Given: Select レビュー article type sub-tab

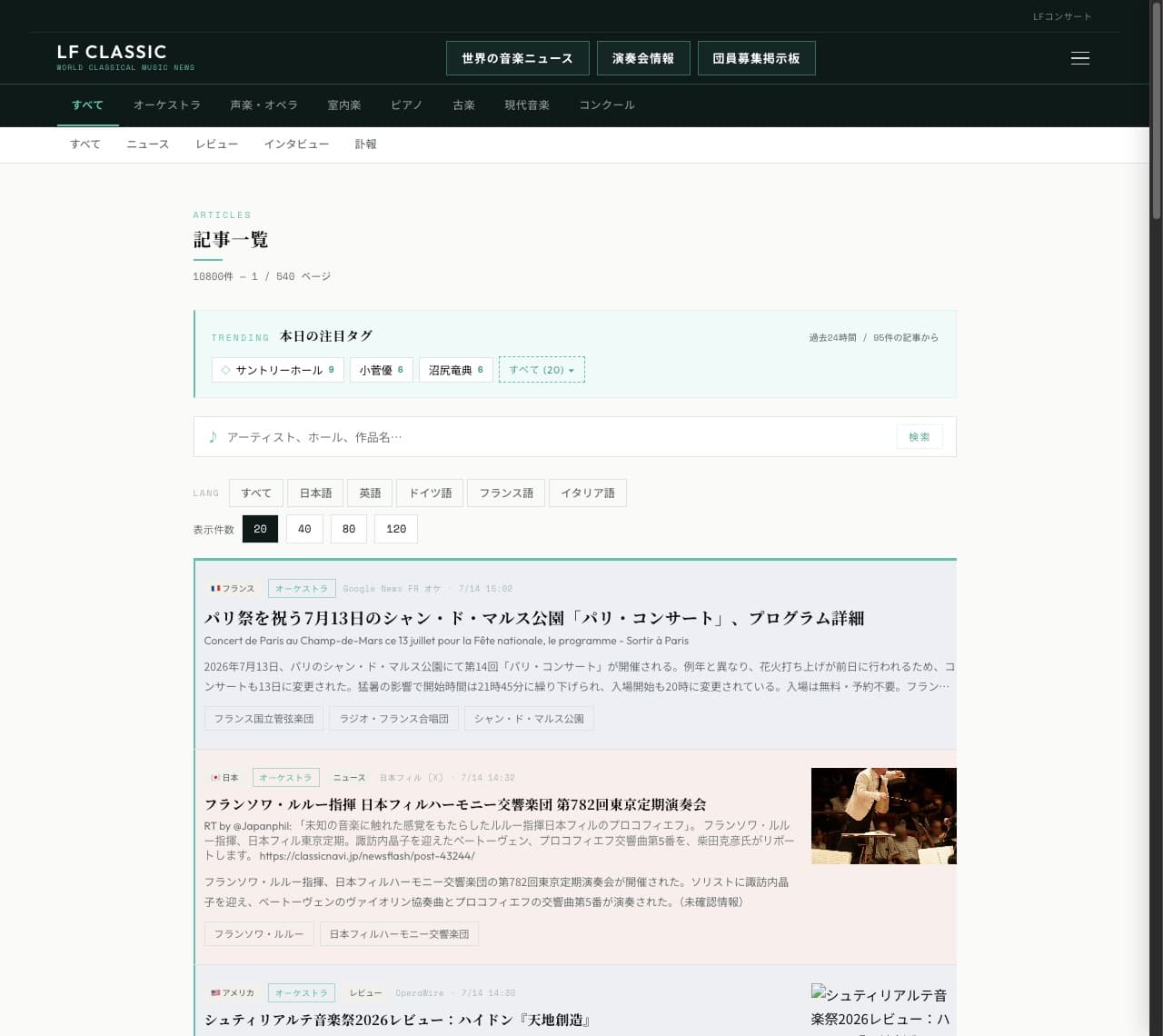Looking at the screenshot, I should [217, 144].
